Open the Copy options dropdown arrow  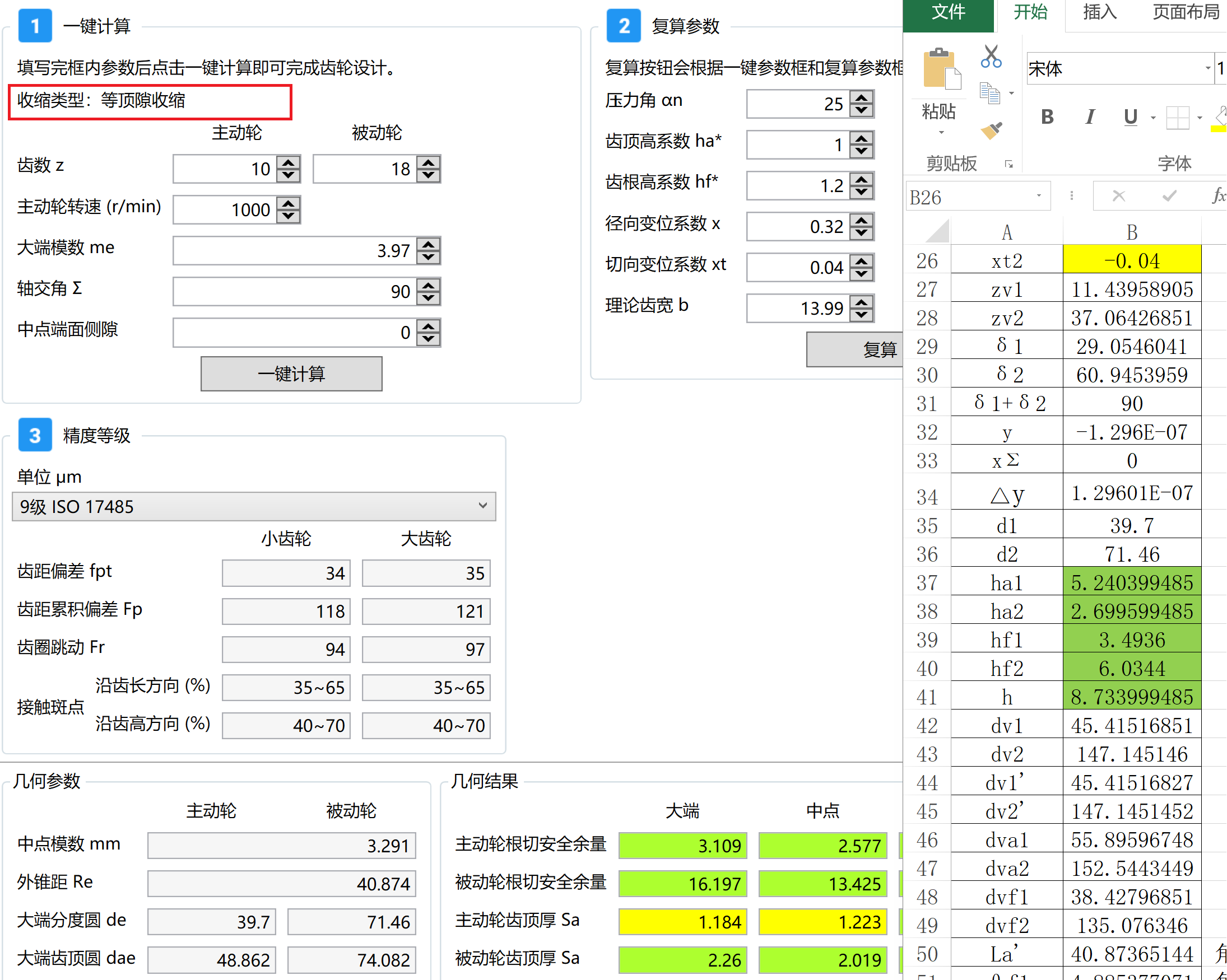coord(1011,94)
